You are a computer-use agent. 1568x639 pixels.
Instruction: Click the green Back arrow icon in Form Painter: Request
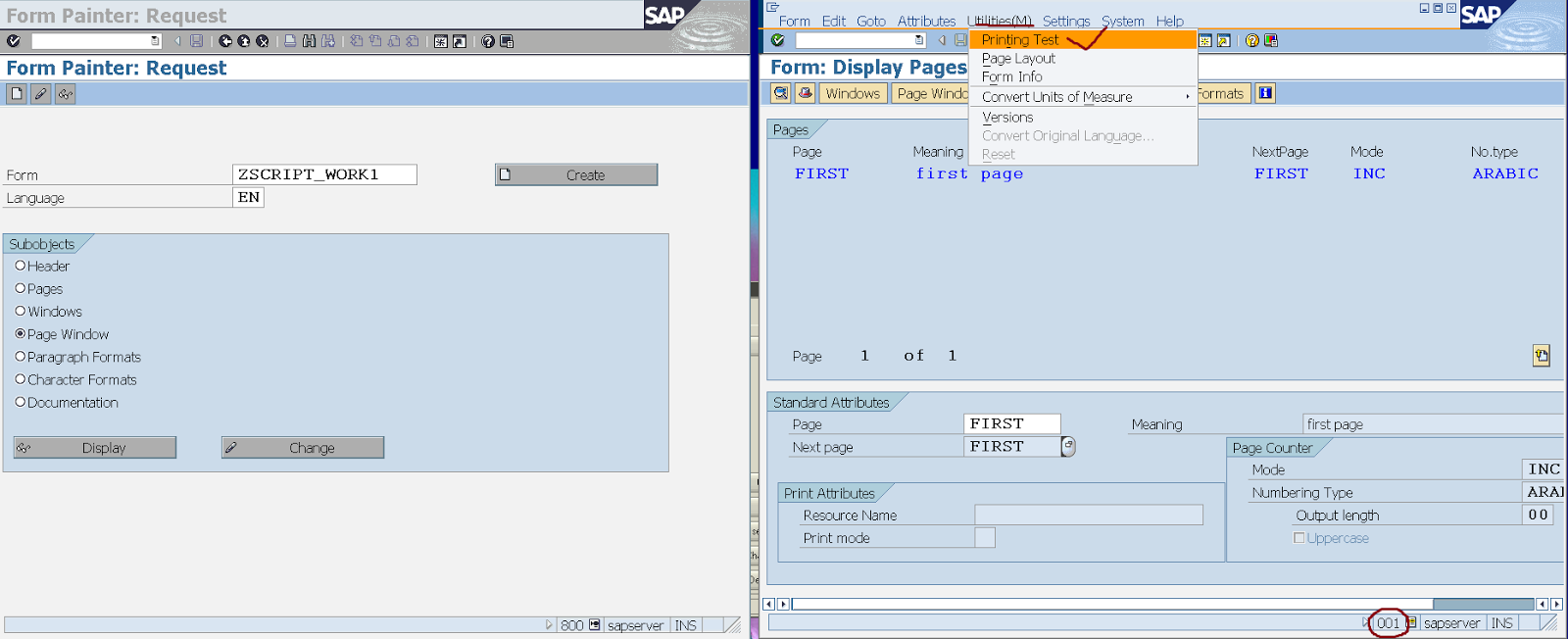tap(225, 41)
